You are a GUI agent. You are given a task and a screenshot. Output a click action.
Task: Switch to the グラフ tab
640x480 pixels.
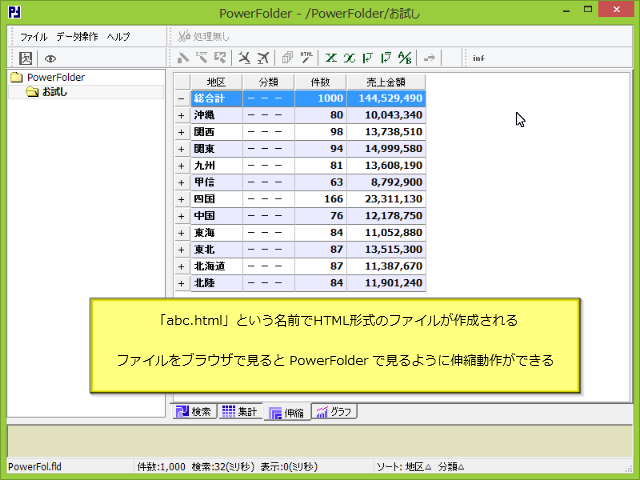(335, 411)
